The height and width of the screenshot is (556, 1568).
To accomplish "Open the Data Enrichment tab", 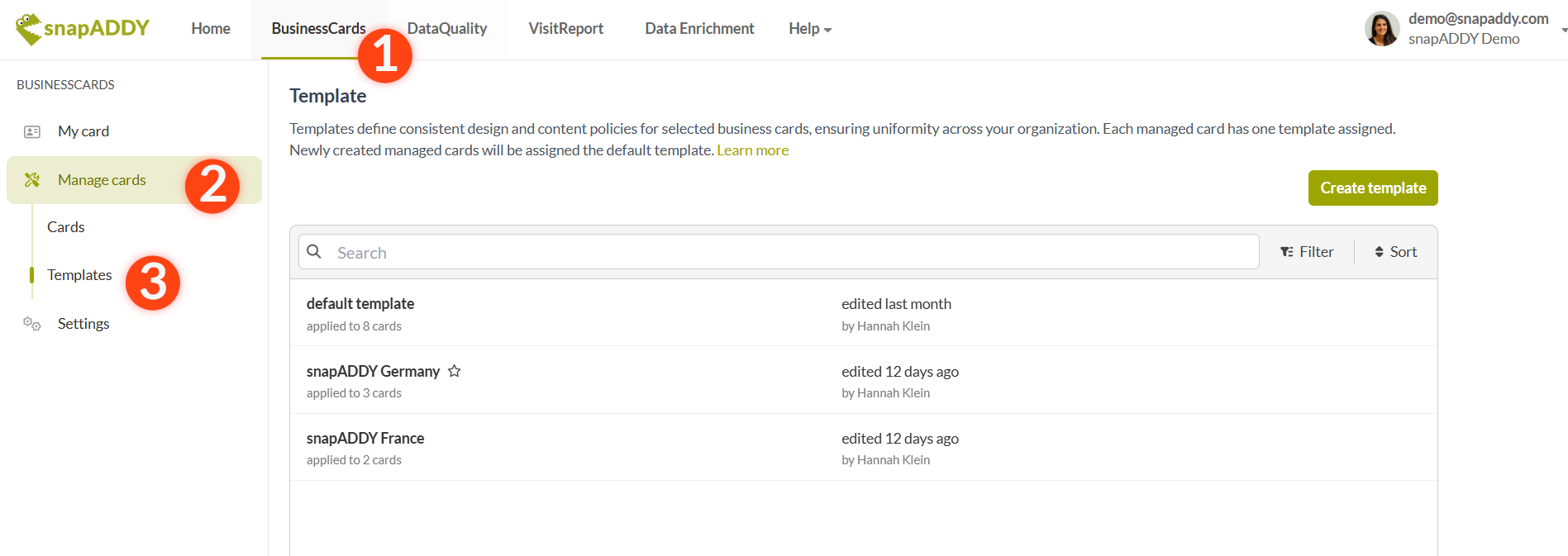I will 699,29.
